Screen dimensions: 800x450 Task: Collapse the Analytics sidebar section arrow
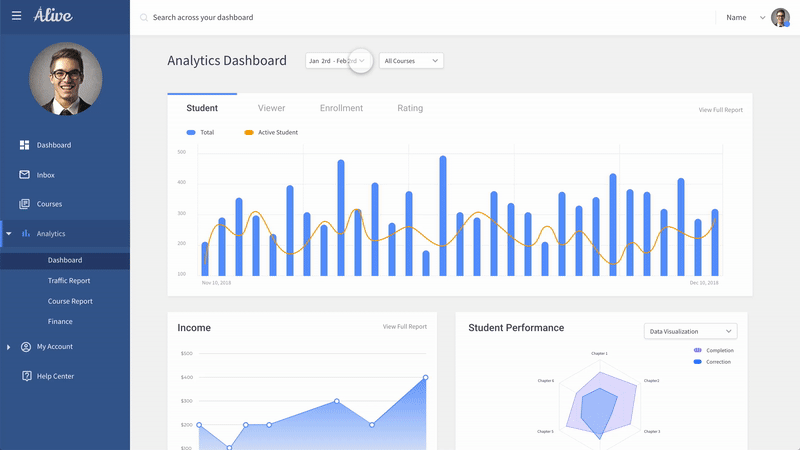click(9, 234)
